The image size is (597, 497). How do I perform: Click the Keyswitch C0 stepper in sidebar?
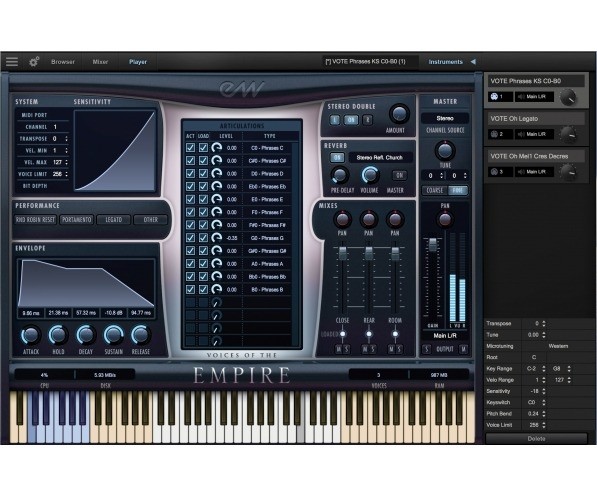click(x=544, y=403)
